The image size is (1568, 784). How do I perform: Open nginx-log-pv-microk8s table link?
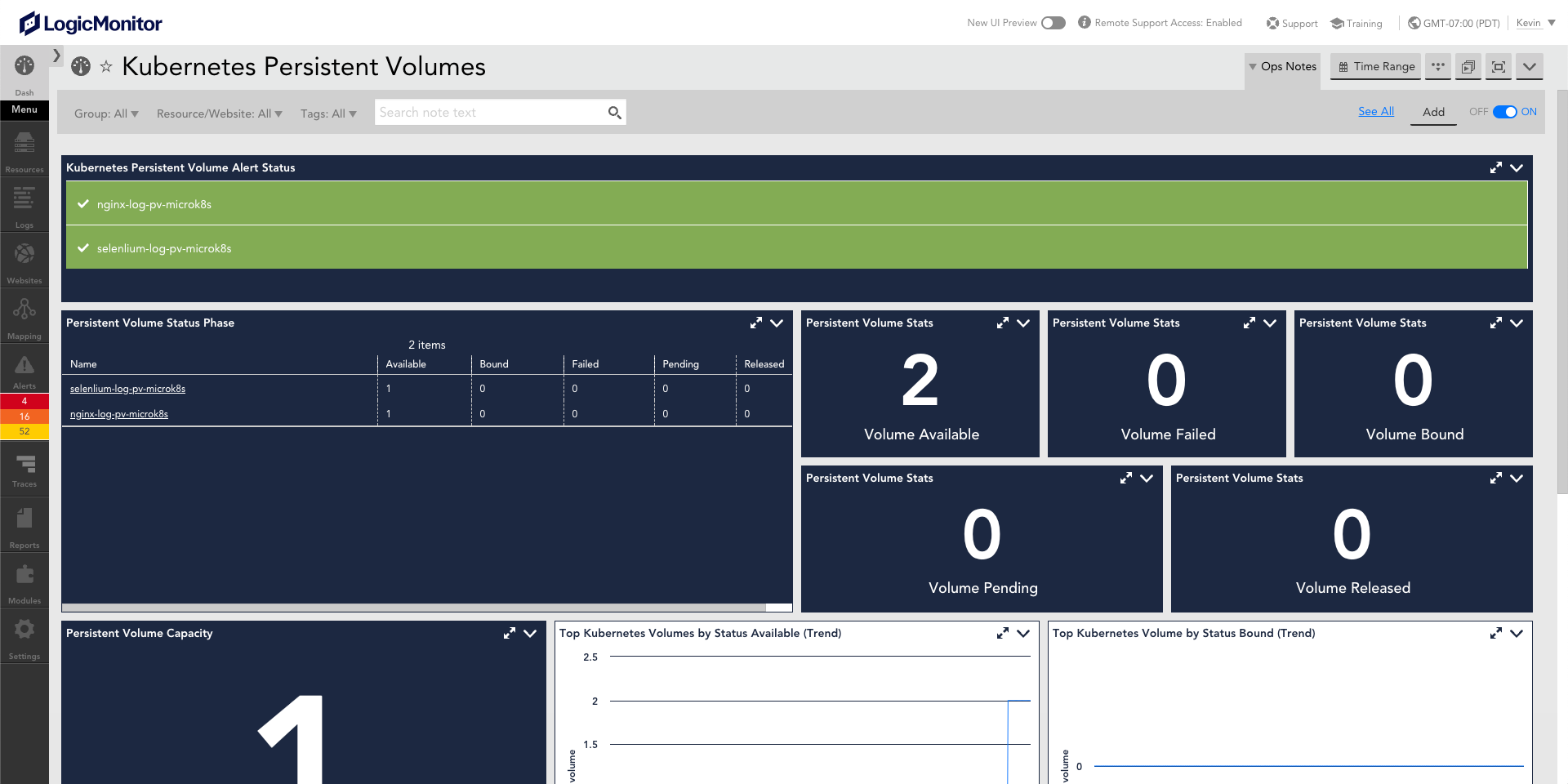(119, 414)
